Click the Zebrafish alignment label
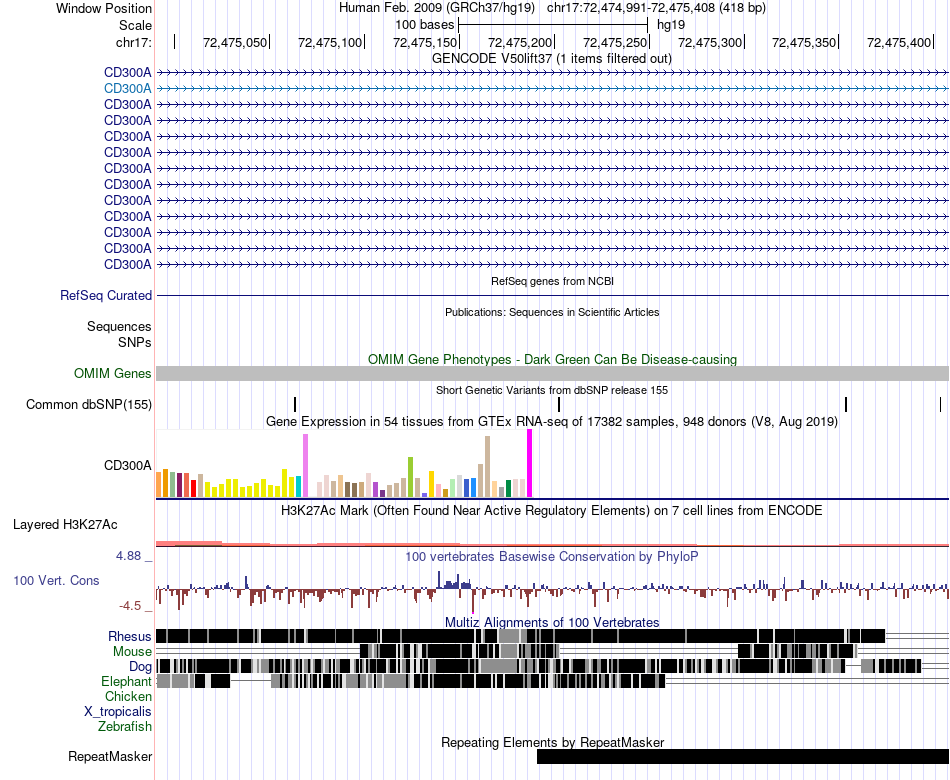This screenshot has width=950, height=780. point(125,726)
